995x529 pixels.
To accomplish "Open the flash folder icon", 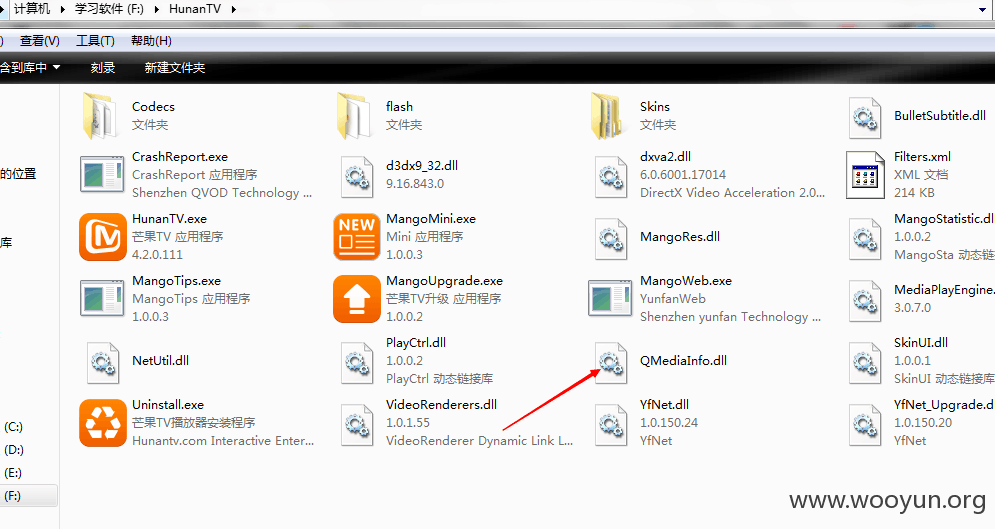I will pos(355,115).
